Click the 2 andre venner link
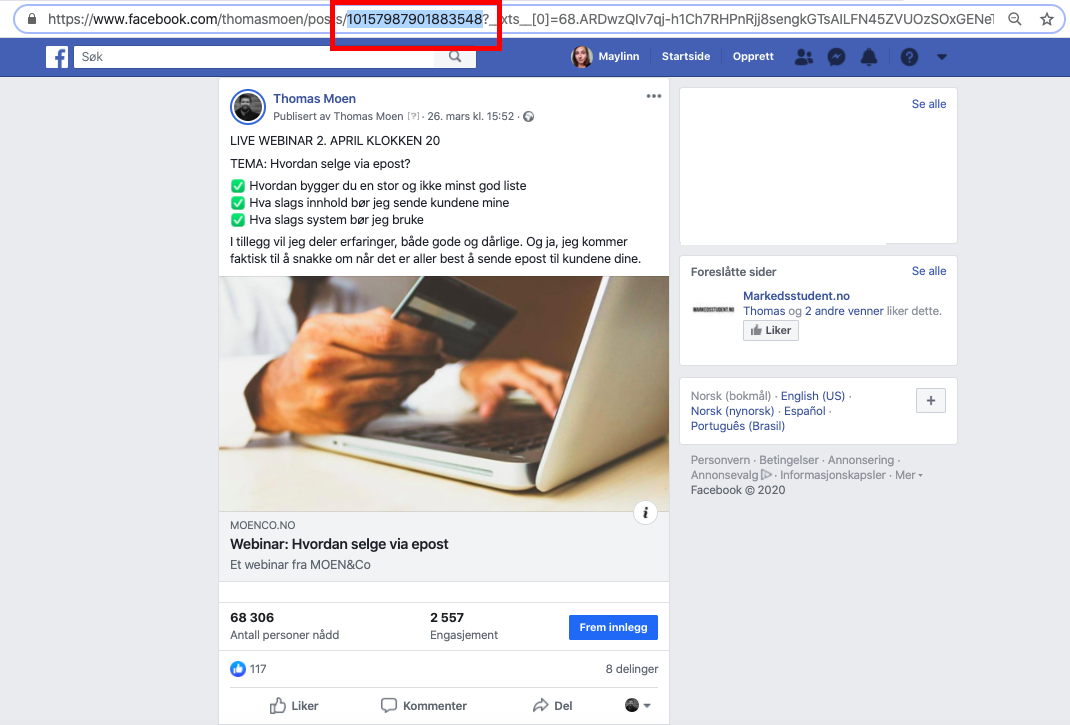 pyautogui.click(x=844, y=311)
